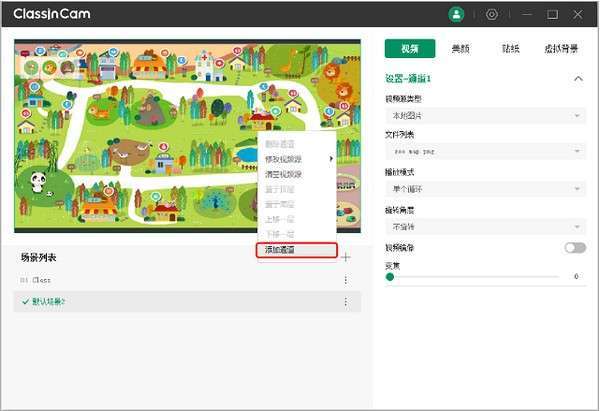Add a new scene with plus icon
600x411 pixels.
click(x=346, y=257)
